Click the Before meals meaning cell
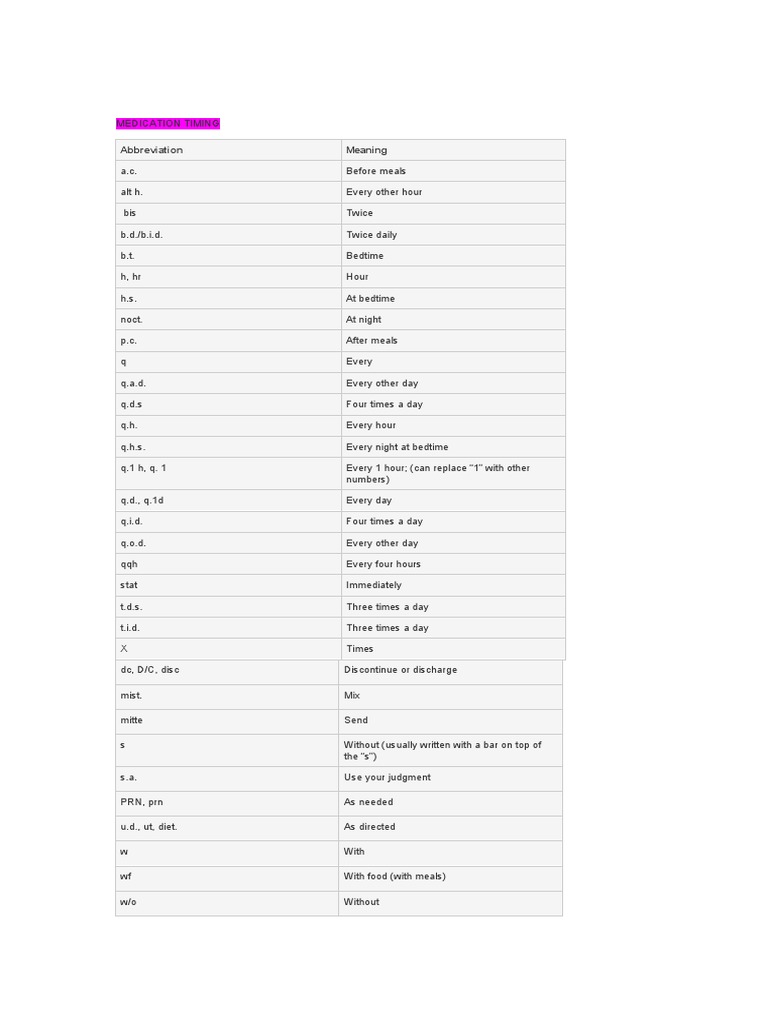 376,171
